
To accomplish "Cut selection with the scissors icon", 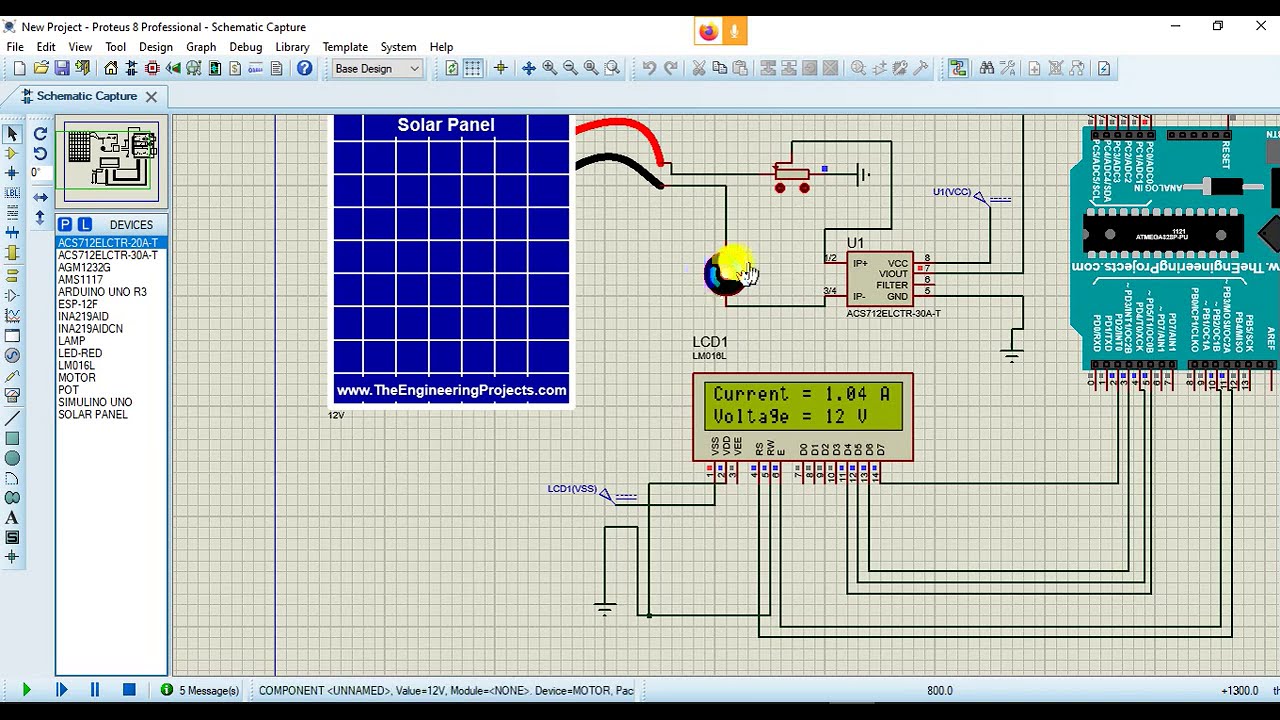I will click(699, 68).
